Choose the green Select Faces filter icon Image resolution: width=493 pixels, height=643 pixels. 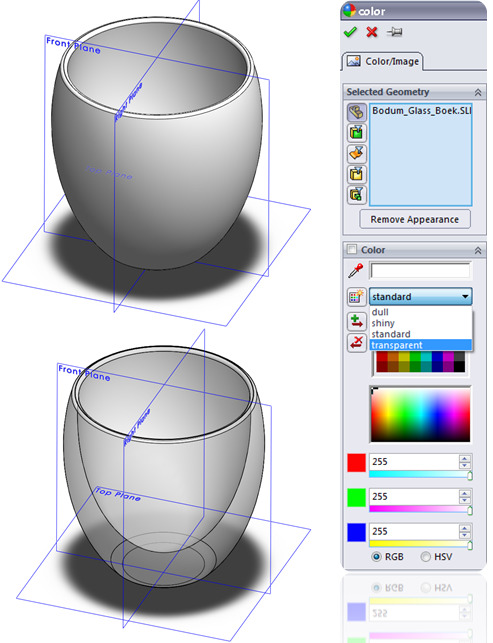click(x=357, y=133)
